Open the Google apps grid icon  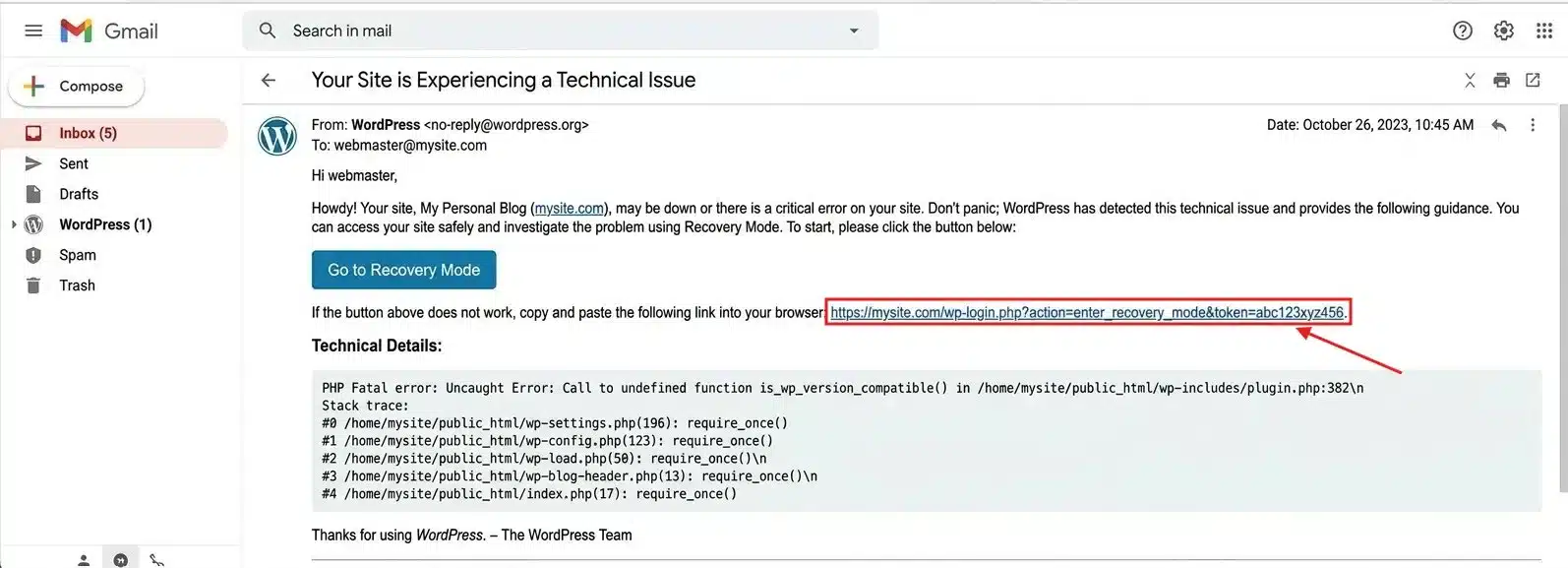(1544, 31)
